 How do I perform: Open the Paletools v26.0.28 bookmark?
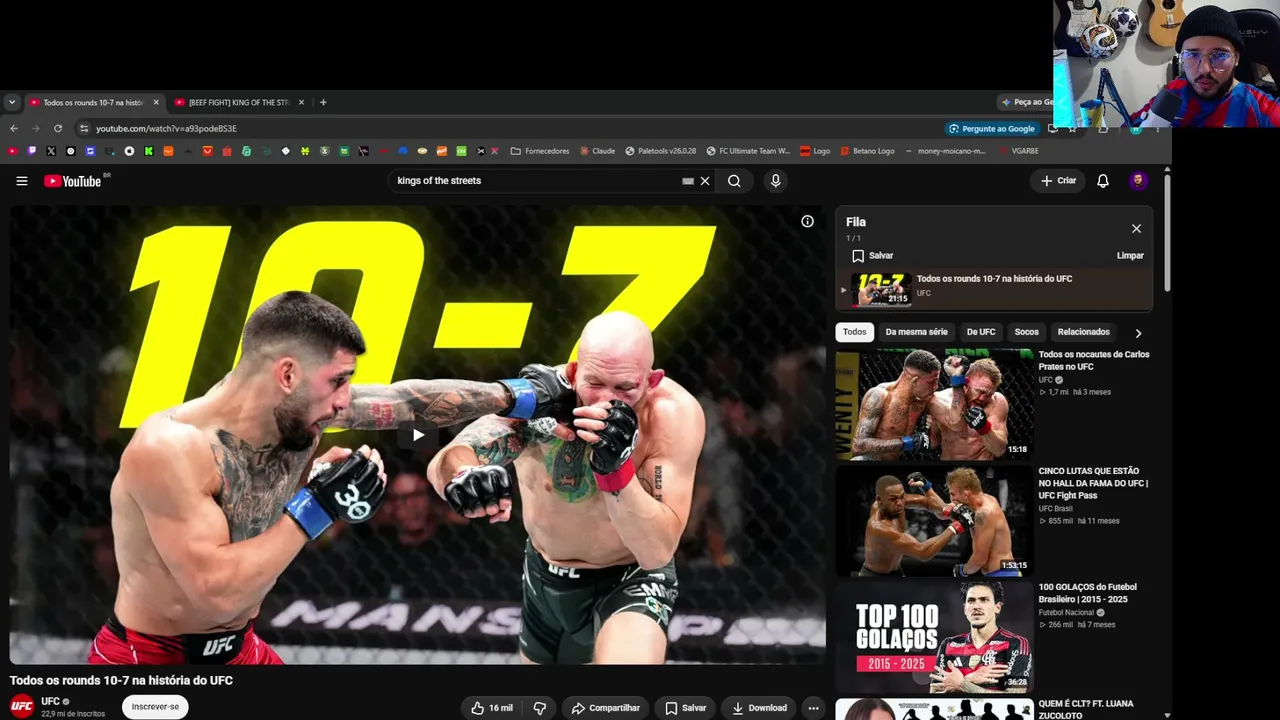[660, 151]
